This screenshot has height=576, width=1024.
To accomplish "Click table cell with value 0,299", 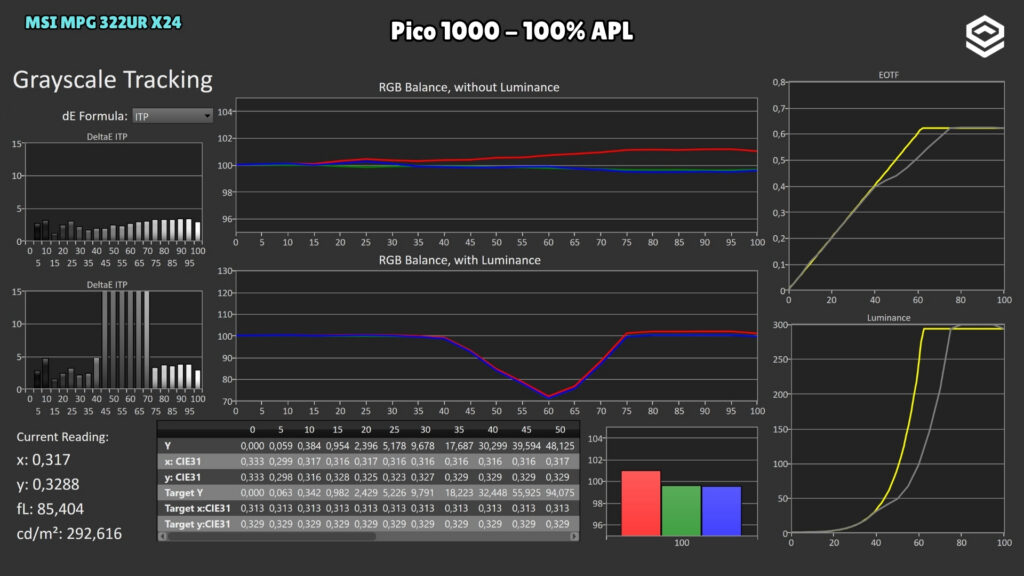I will tap(281, 462).
